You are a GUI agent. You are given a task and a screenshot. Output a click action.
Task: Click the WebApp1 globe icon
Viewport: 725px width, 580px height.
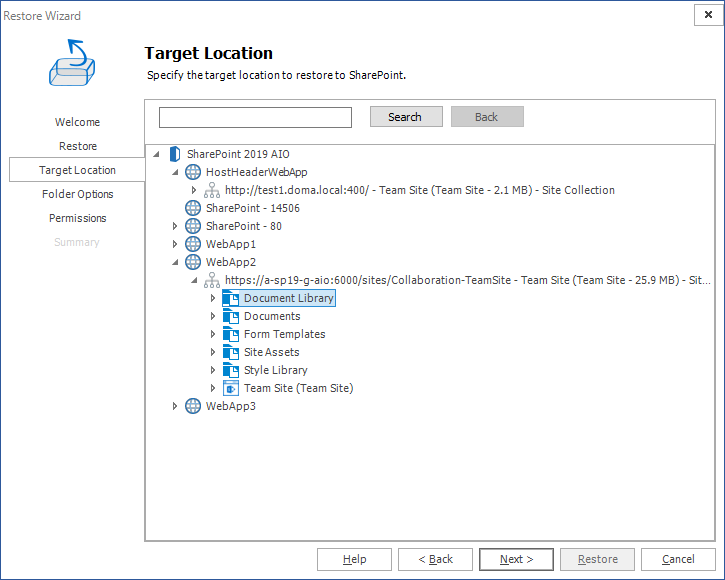coord(193,244)
